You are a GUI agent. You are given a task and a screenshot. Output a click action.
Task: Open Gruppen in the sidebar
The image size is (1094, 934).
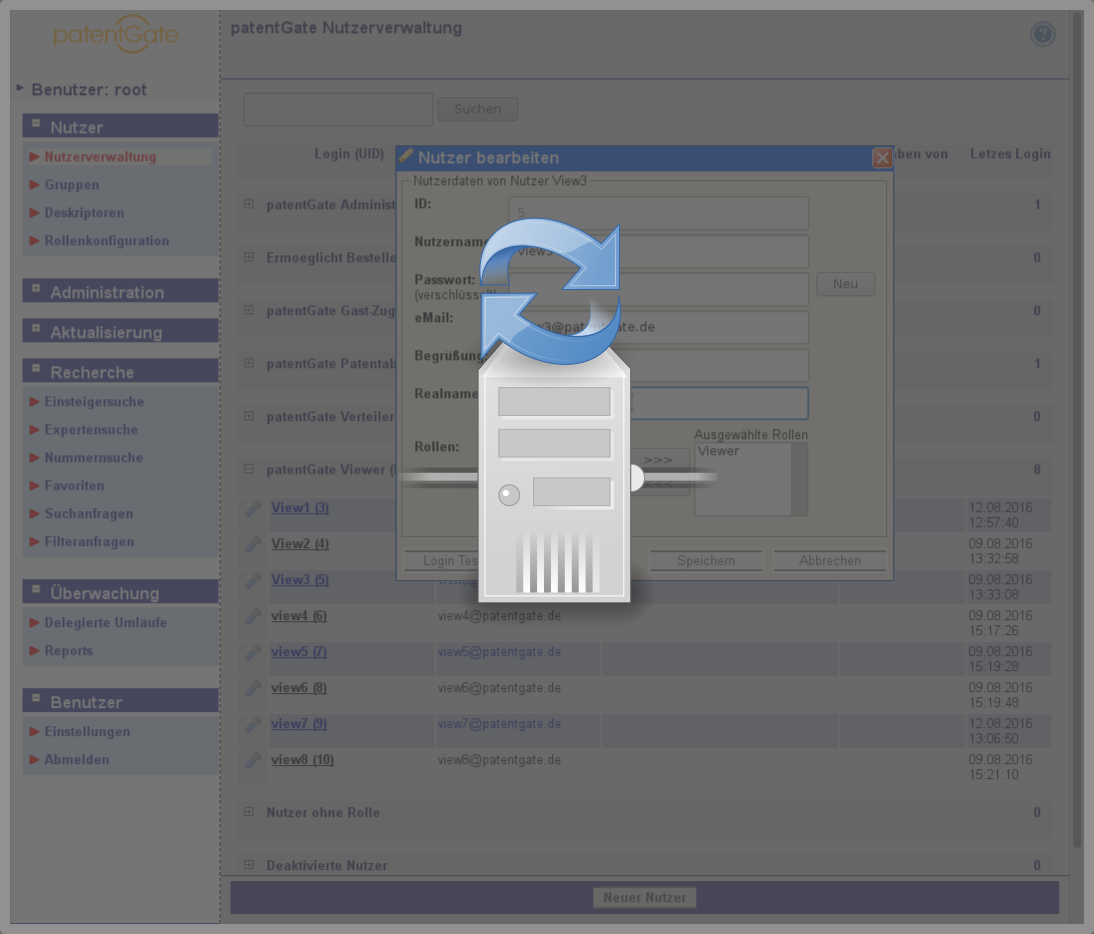tap(72, 185)
